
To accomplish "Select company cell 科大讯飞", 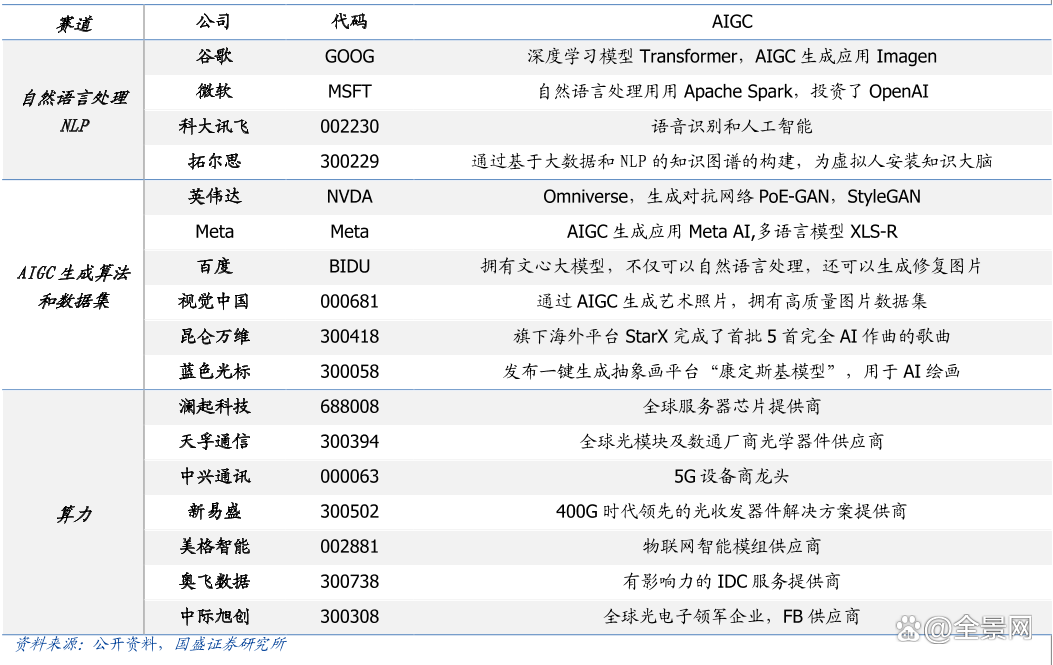I will [214, 126].
